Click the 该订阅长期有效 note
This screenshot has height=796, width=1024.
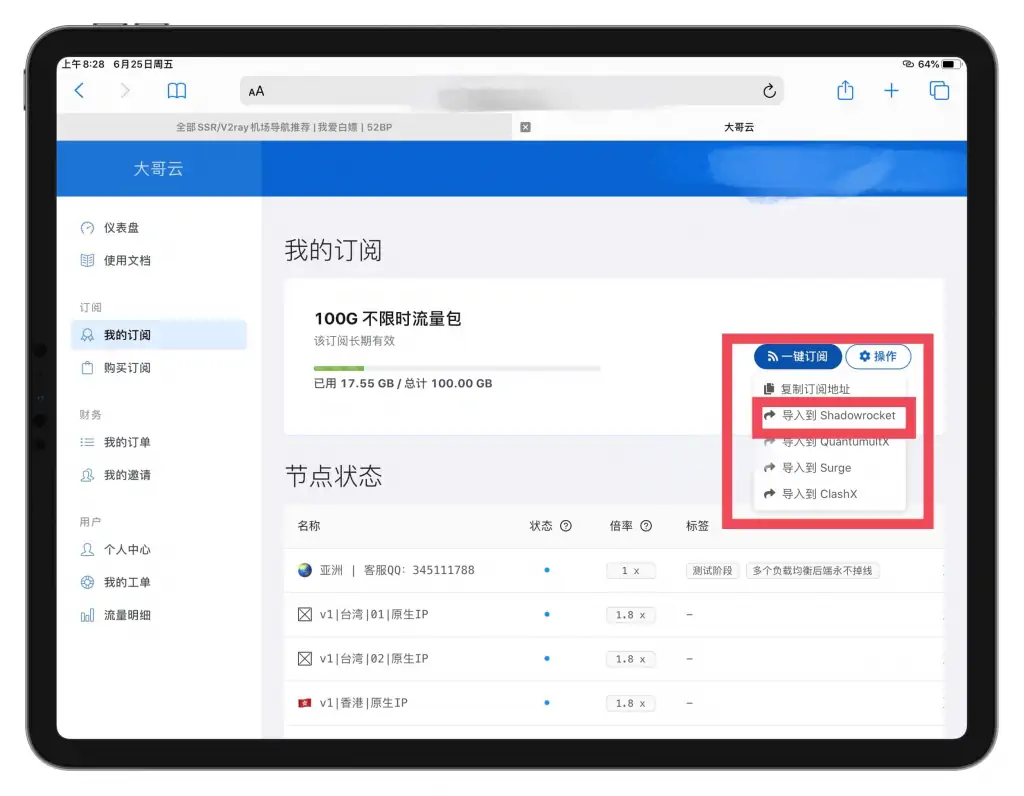(x=355, y=341)
